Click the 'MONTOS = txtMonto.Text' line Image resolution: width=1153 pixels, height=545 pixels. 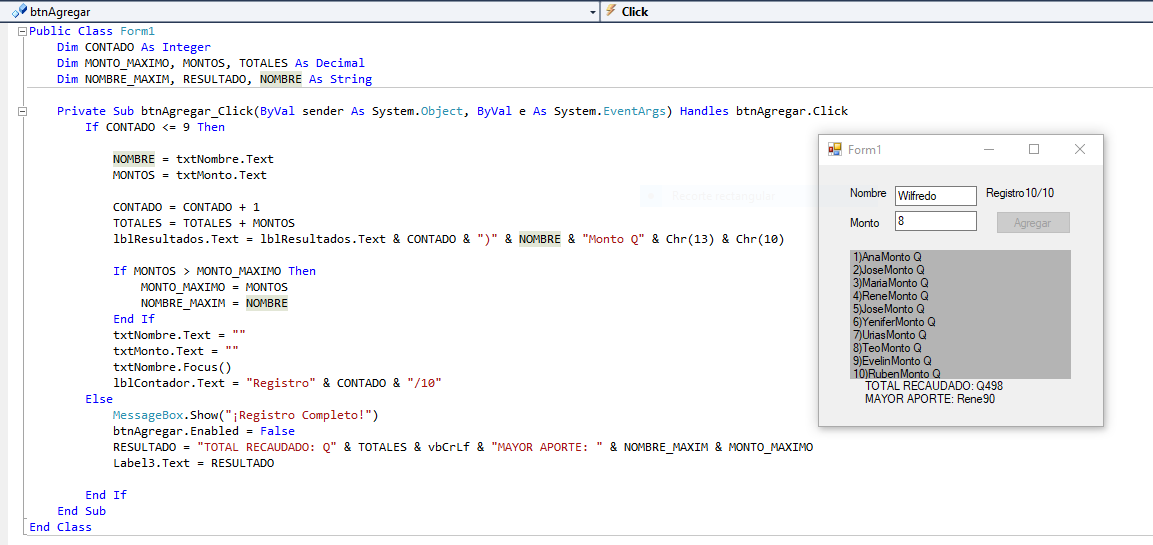click(x=190, y=175)
